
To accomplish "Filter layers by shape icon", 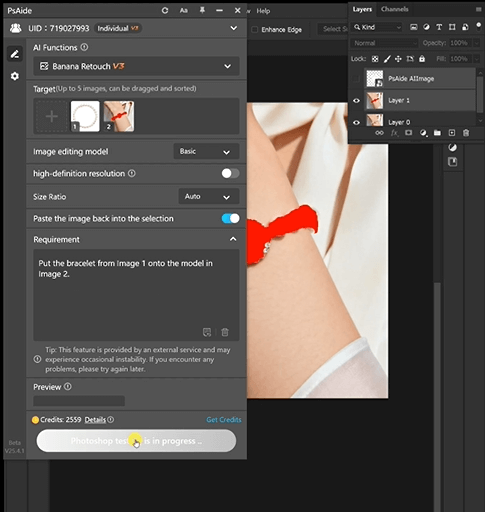I will 452,27.
